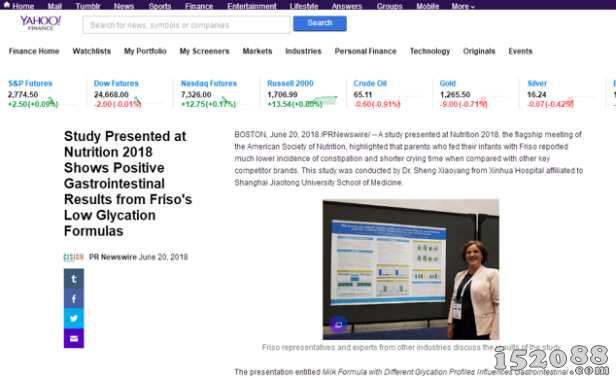Screen dimensions: 616x378
Task: Click the Yahoo Finance logo
Action: click(40, 23)
